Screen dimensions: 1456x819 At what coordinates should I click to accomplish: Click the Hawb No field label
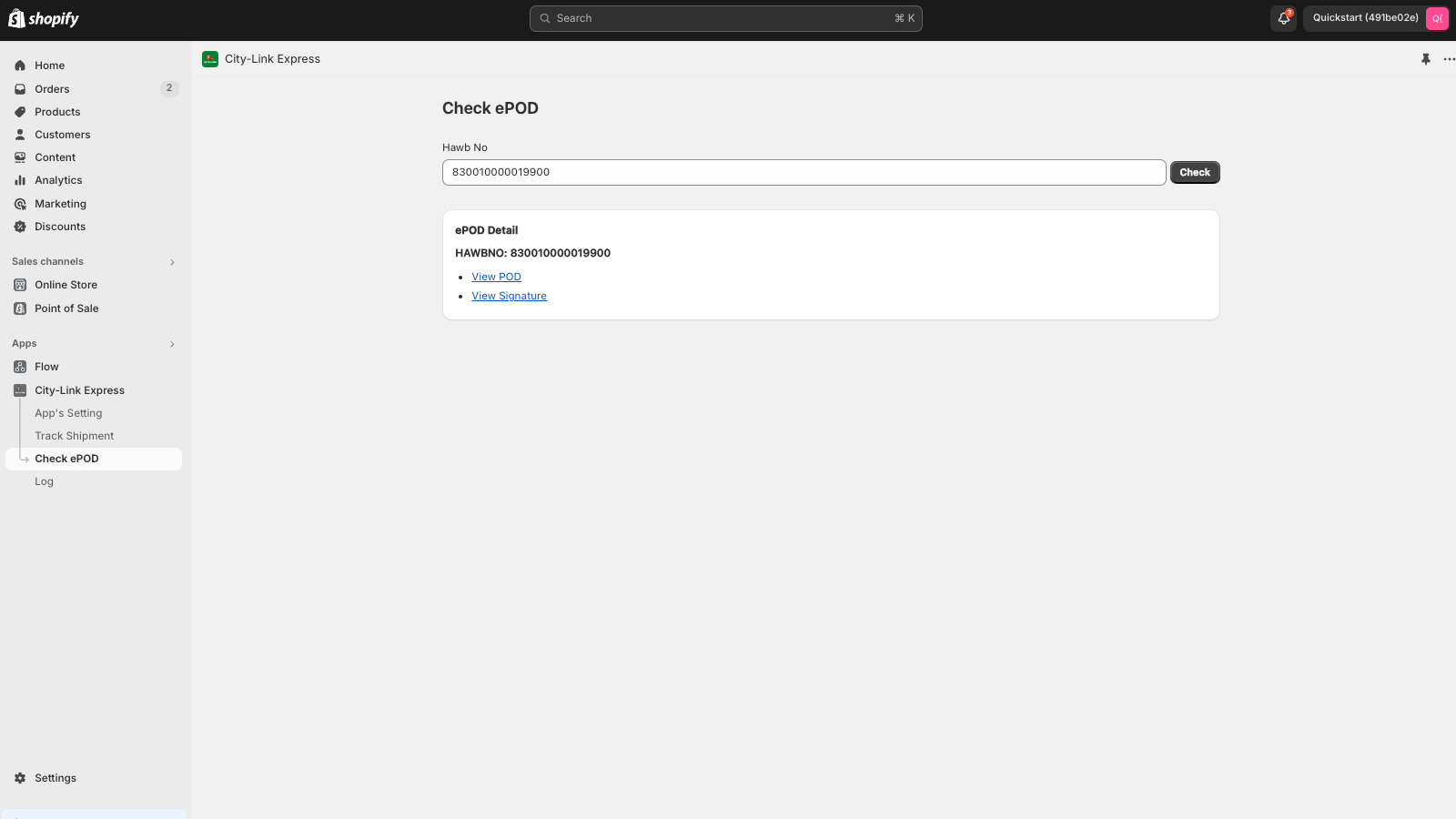point(465,147)
